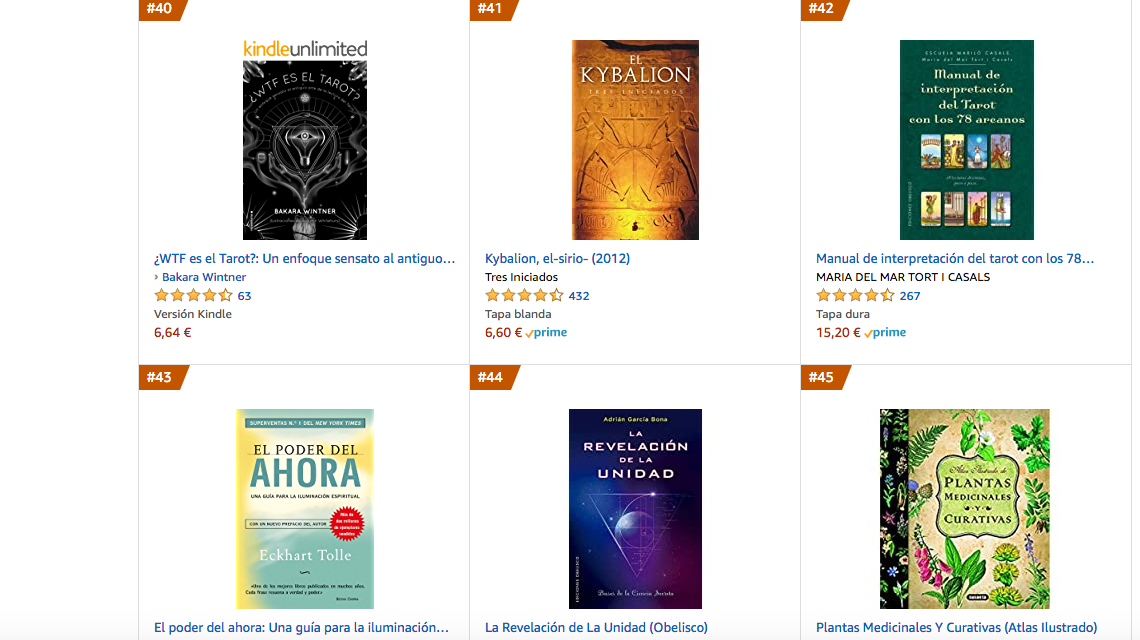Visit the Bakara Wintner author page

(x=204, y=277)
